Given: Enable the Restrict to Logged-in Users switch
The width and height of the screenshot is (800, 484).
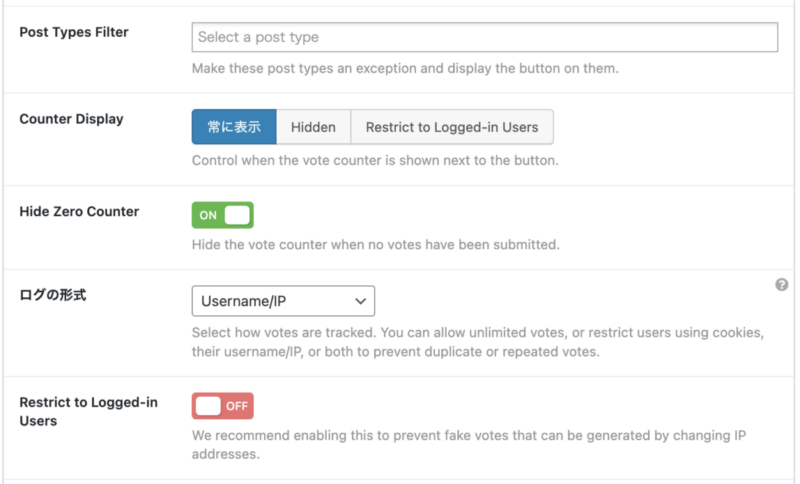Looking at the screenshot, I should [x=222, y=406].
